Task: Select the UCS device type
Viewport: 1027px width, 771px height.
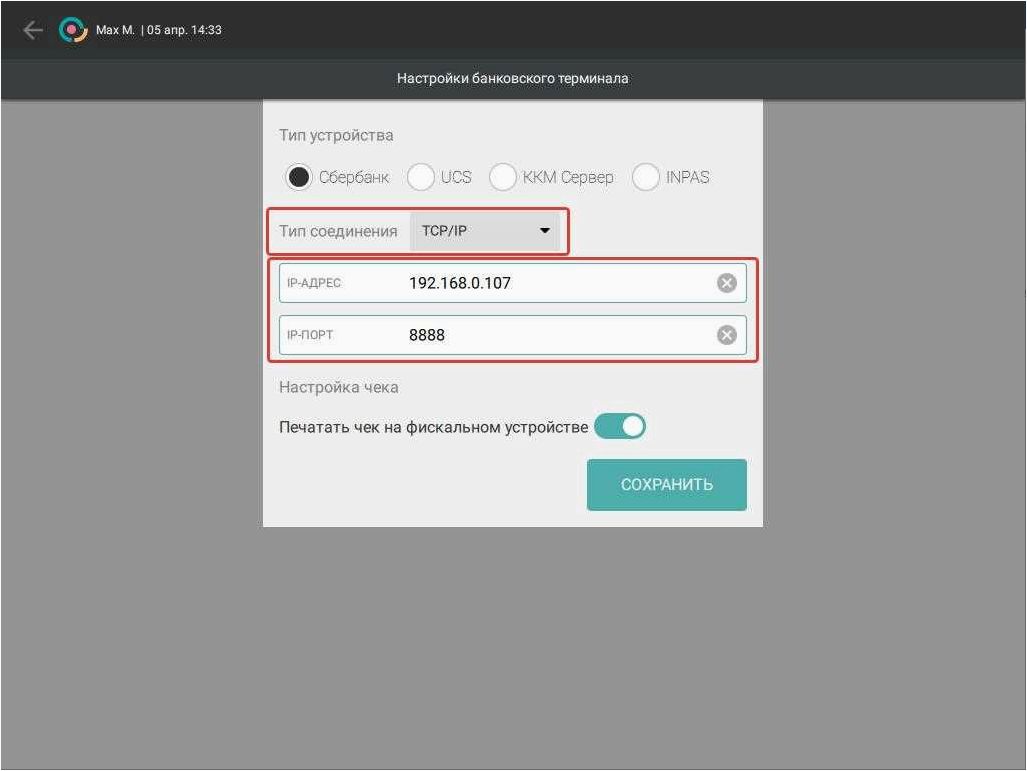Action: point(420,177)
